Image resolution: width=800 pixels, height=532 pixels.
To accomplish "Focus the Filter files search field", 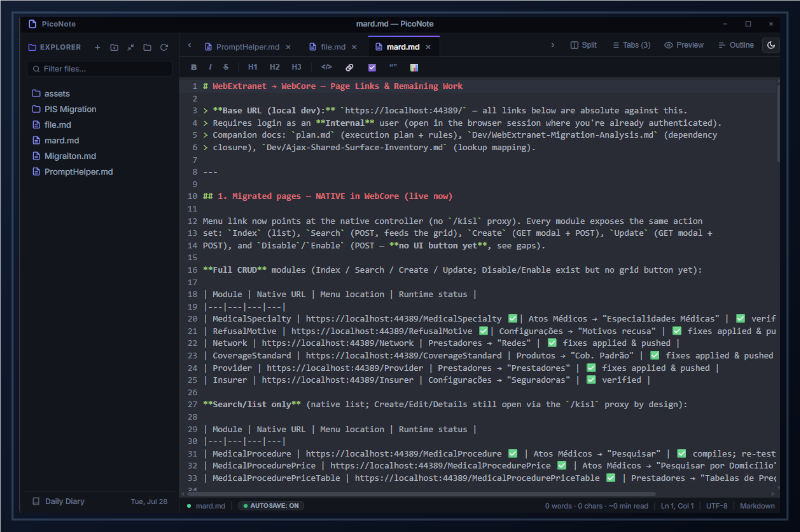I will point(100,69).
